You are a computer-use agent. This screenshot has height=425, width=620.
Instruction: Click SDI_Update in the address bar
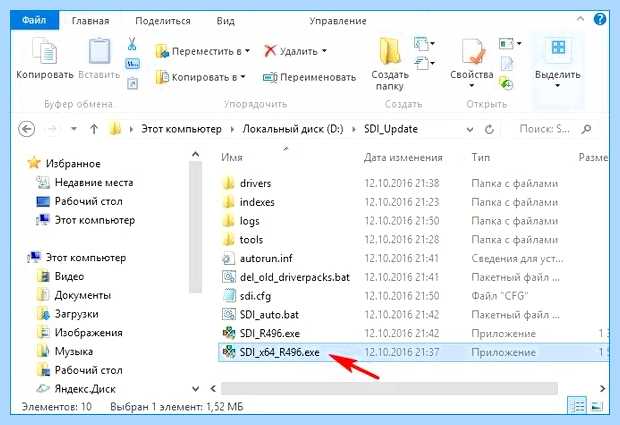pyautogui.click(x=391, y=129)
